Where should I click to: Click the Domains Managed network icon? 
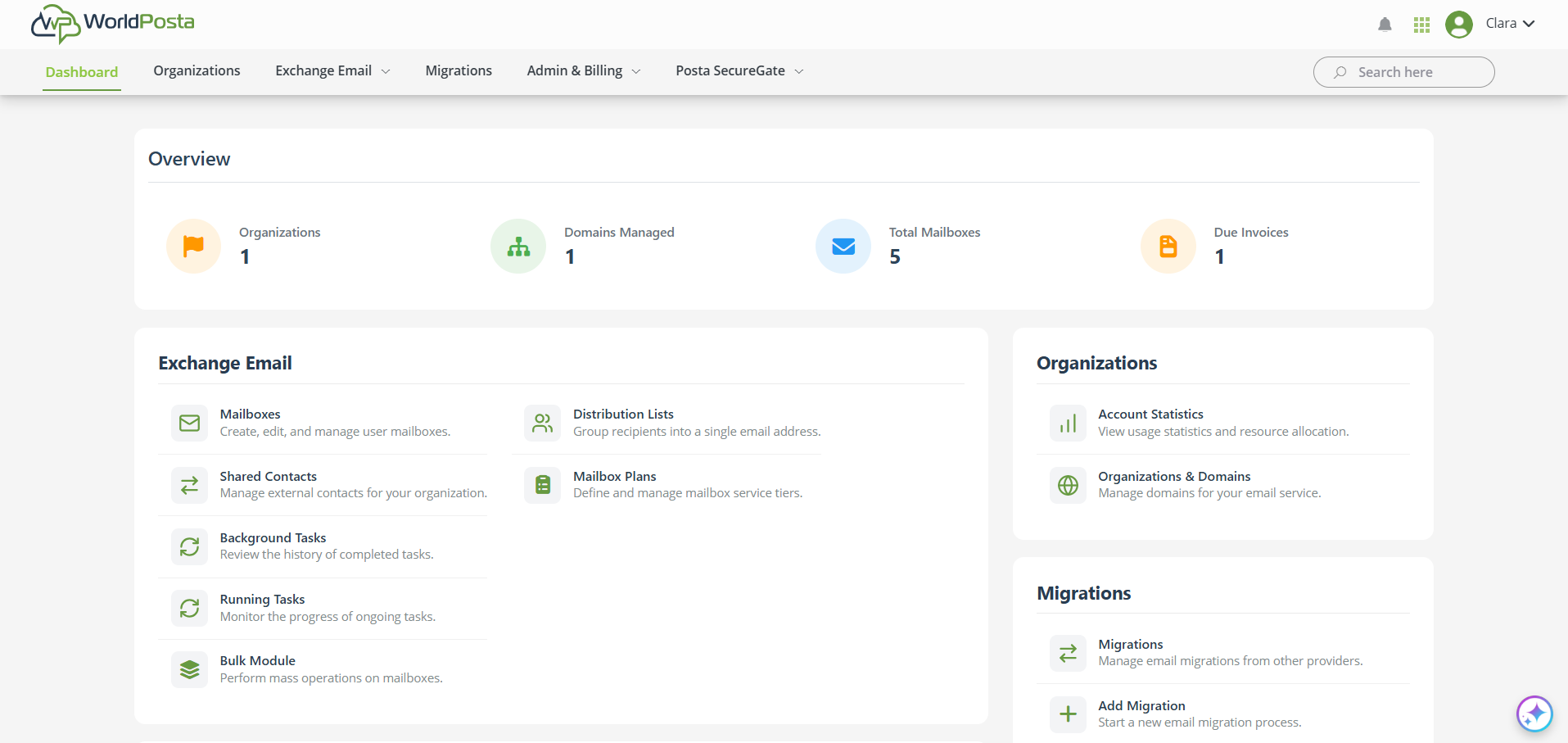point(518,246)
